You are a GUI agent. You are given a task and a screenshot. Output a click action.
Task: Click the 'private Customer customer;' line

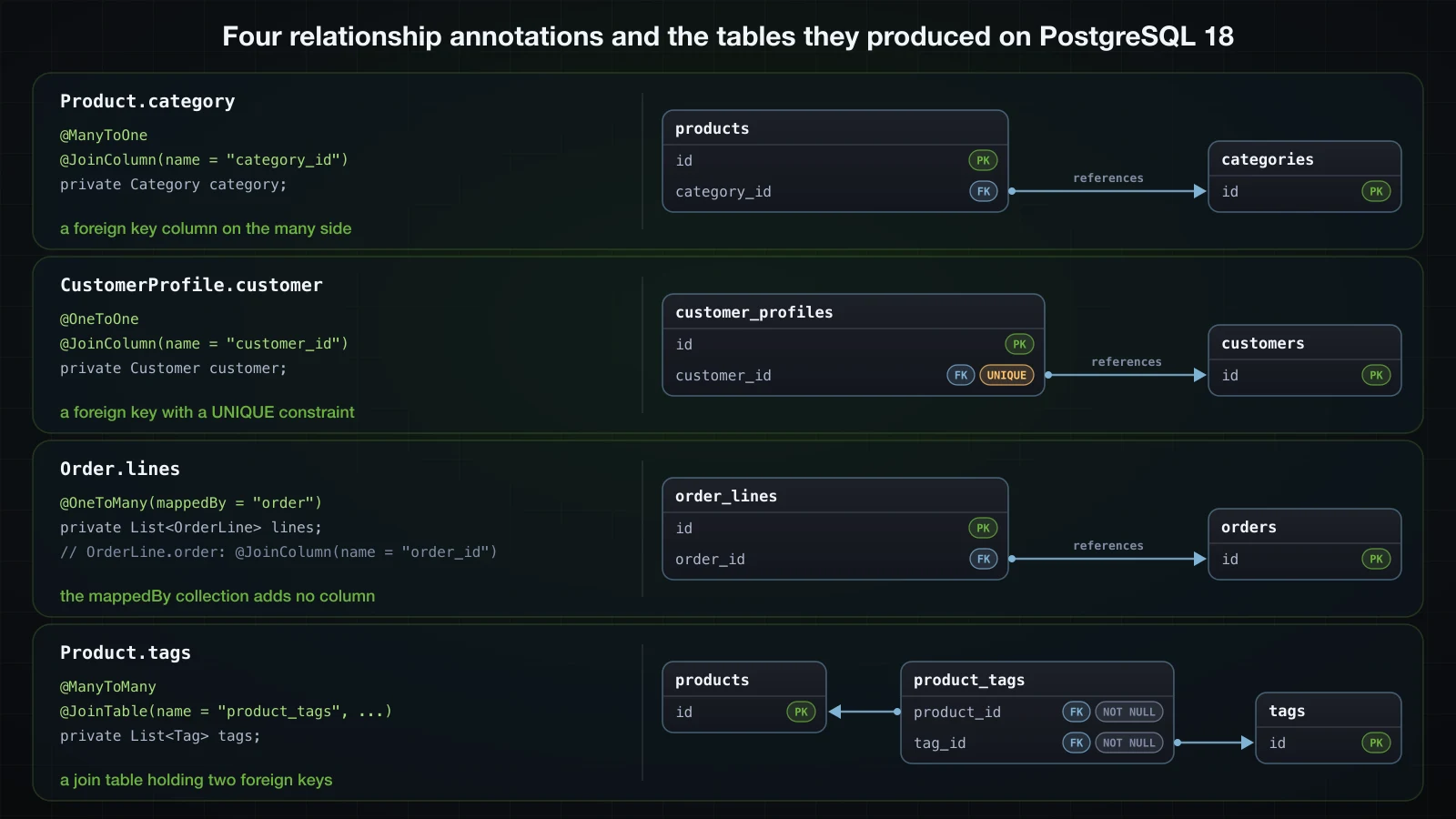(173, 368)
